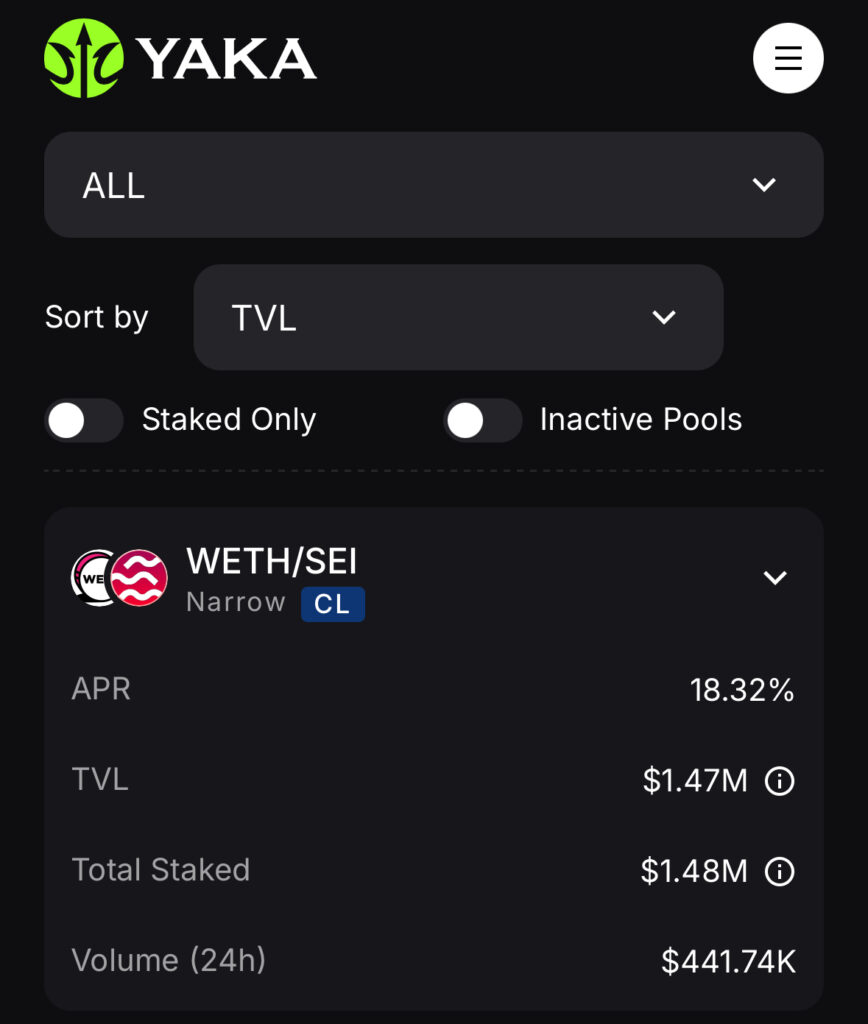Click the $441.74K Volume value

pos(729,961)
